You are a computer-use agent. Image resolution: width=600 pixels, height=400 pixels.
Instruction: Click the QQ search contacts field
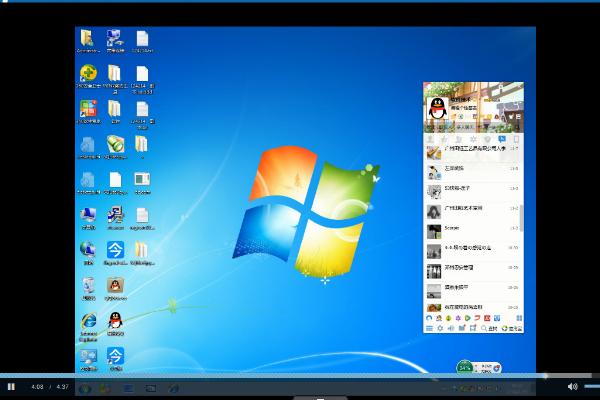[473, 126]
